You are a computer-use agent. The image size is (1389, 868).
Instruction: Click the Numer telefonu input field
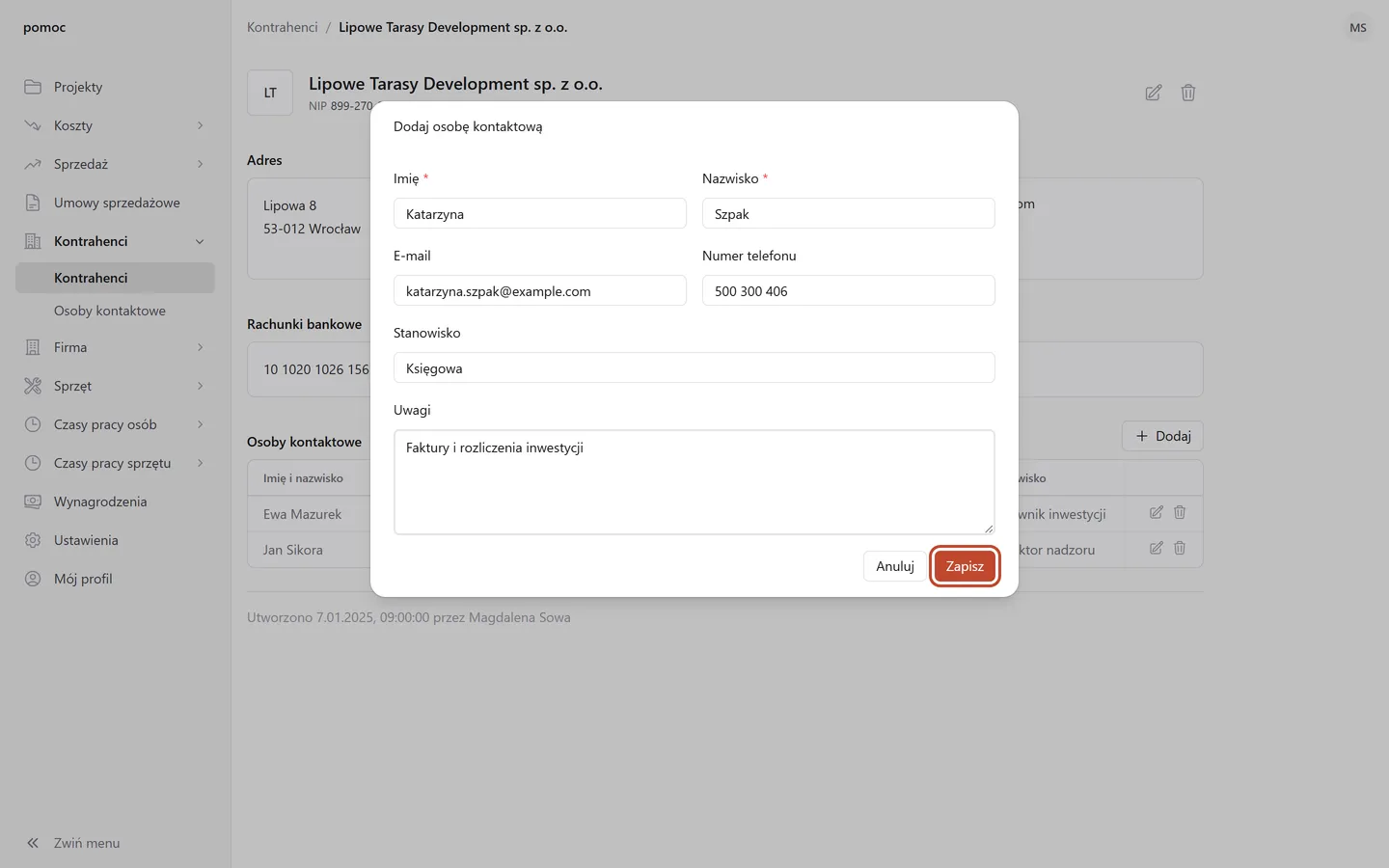pos(849,290)
